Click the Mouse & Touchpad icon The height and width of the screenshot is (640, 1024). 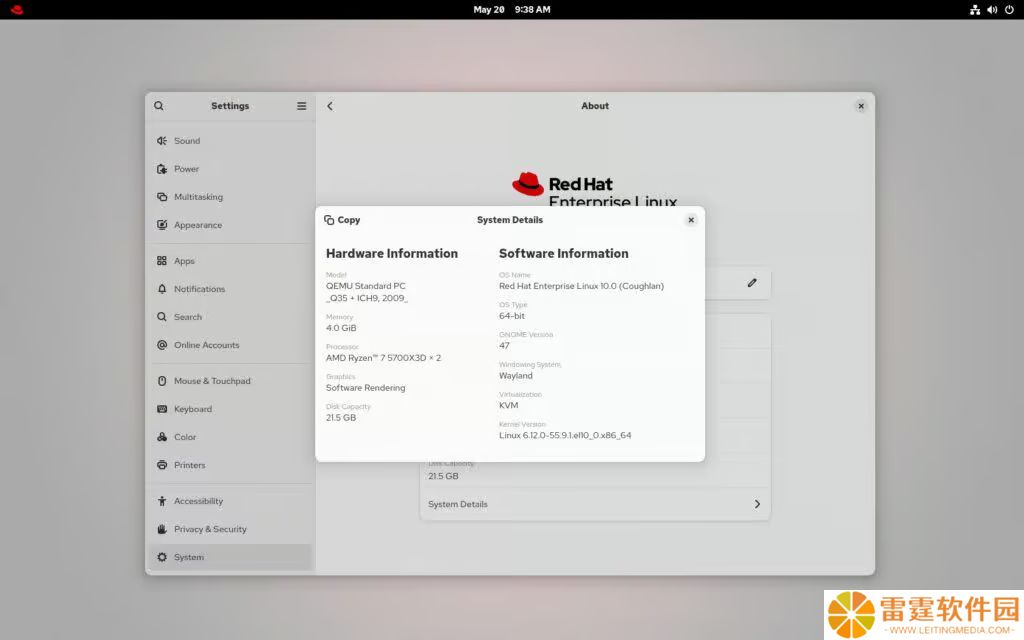162,381
